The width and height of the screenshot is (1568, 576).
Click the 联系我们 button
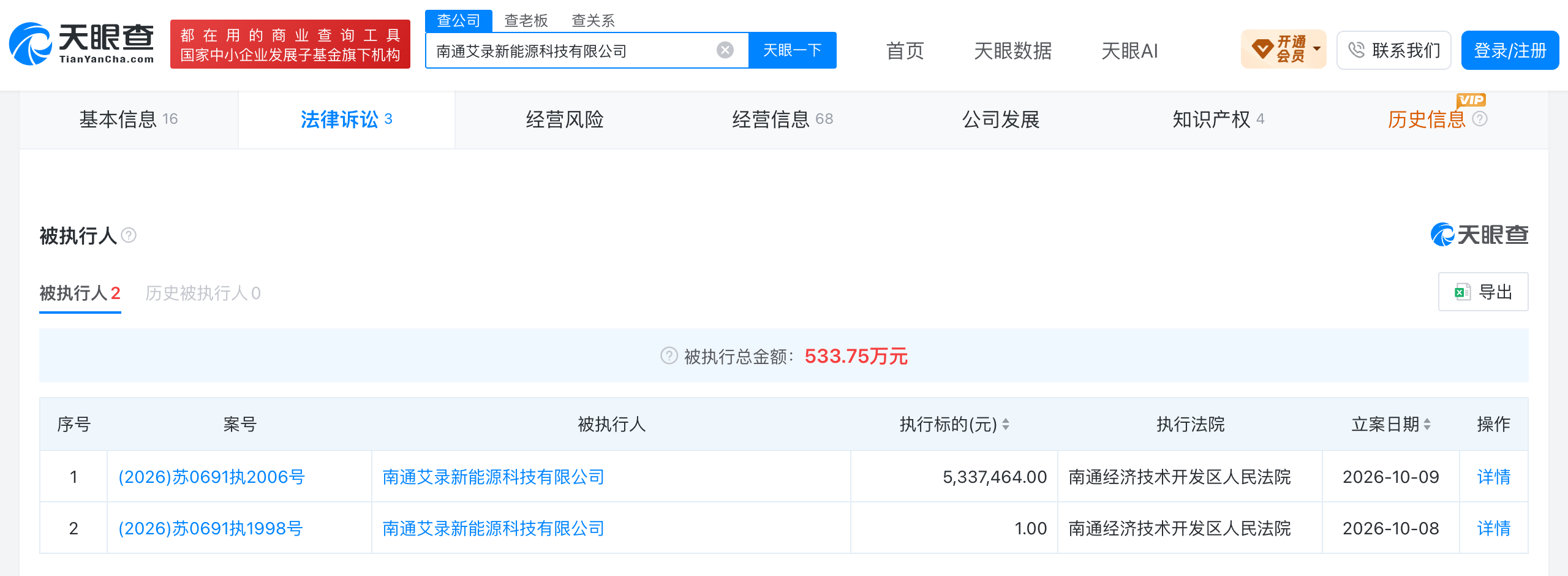coord(1394,50)
